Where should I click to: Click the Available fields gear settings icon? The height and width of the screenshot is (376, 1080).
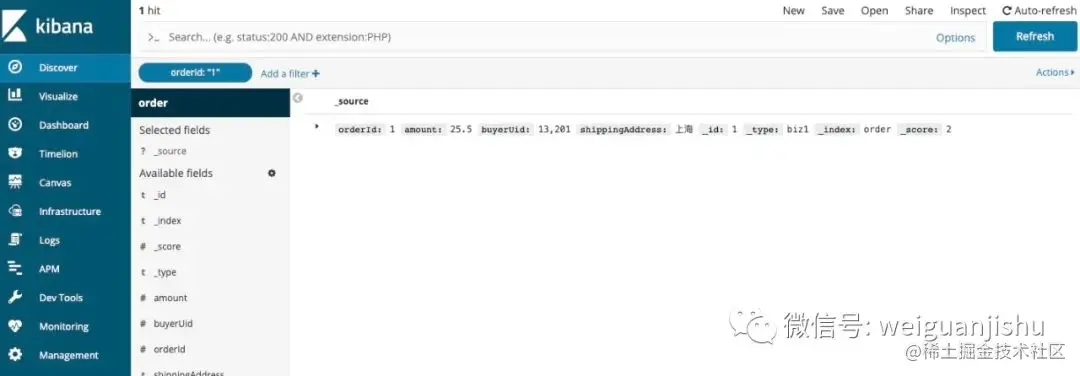coord(271,173)
